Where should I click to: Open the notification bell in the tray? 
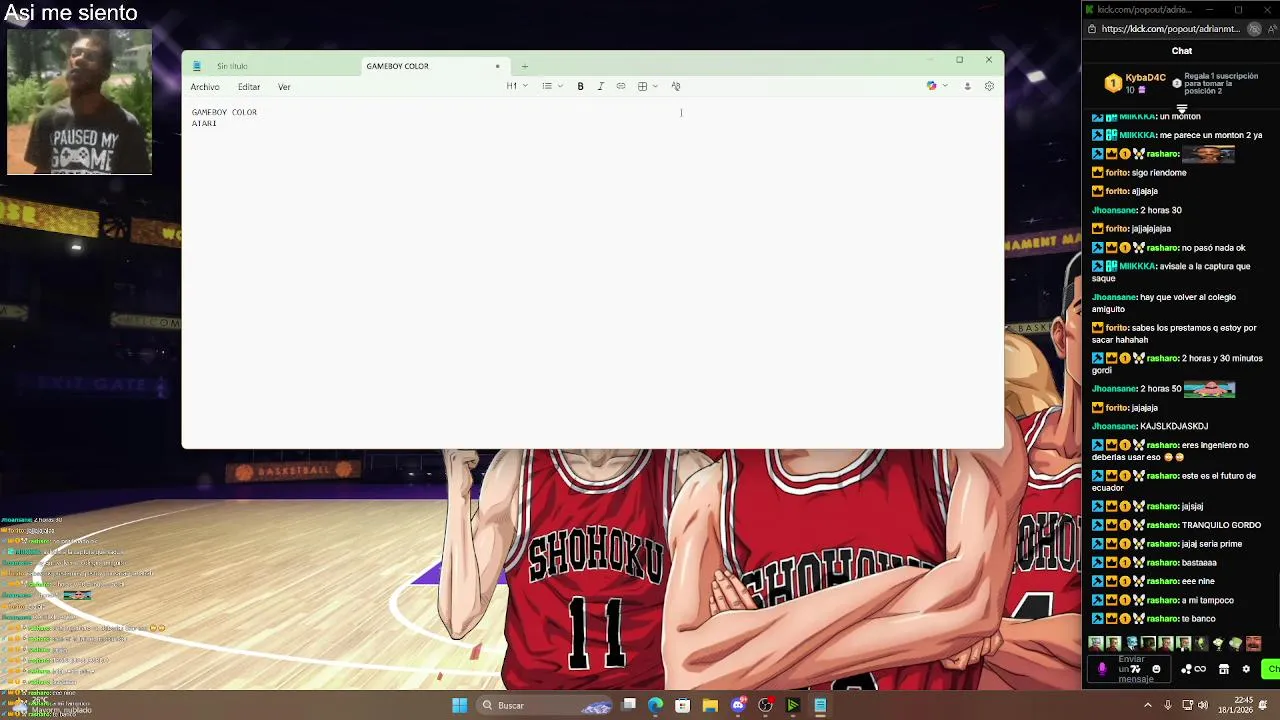1263,705
